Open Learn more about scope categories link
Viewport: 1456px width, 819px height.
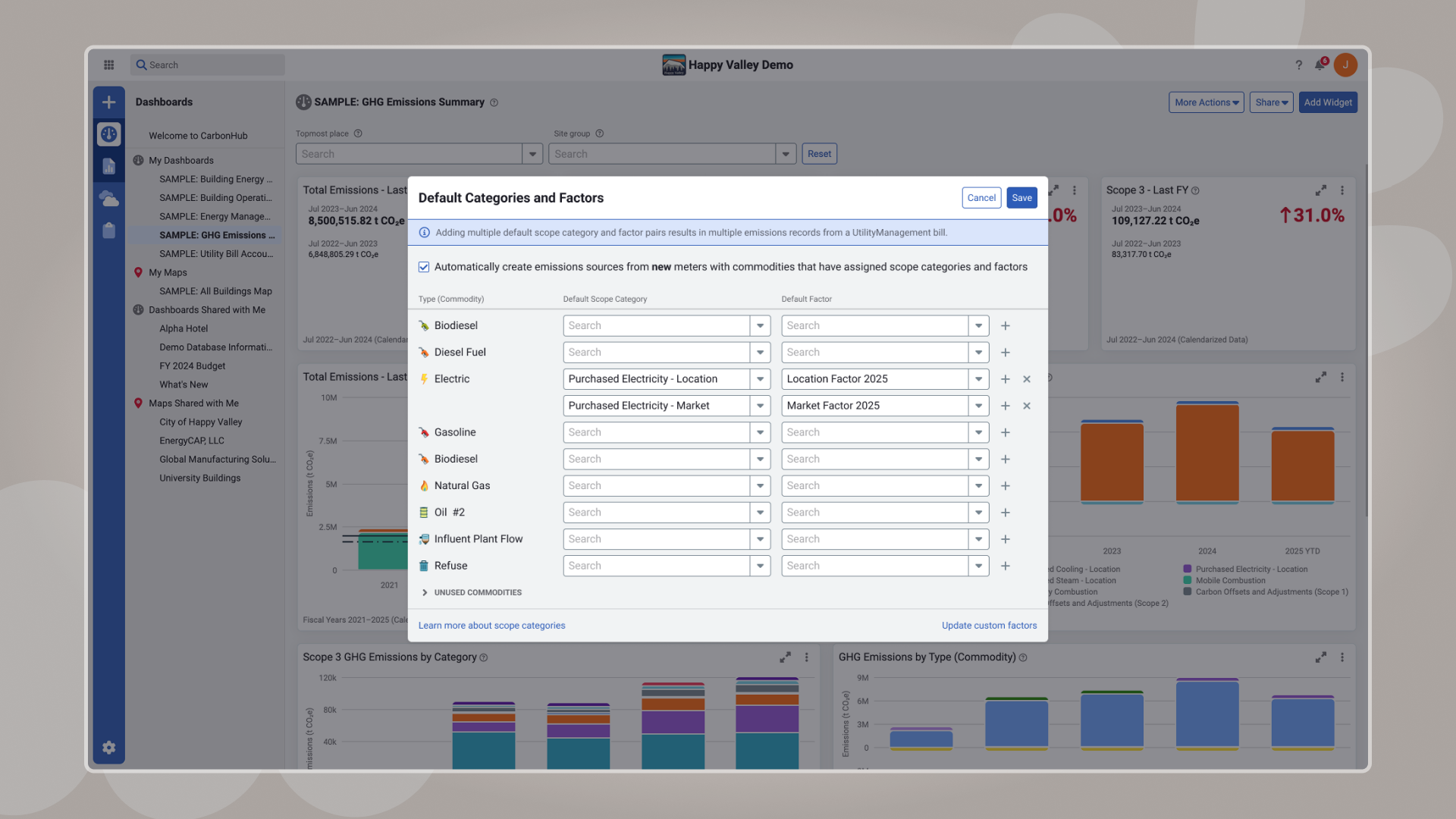(x=491, y=626)
